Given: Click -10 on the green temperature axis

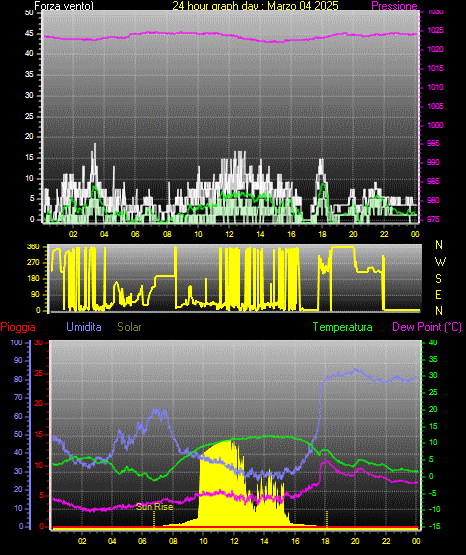Looking at the screenshot, I should (x=435, y=510).
